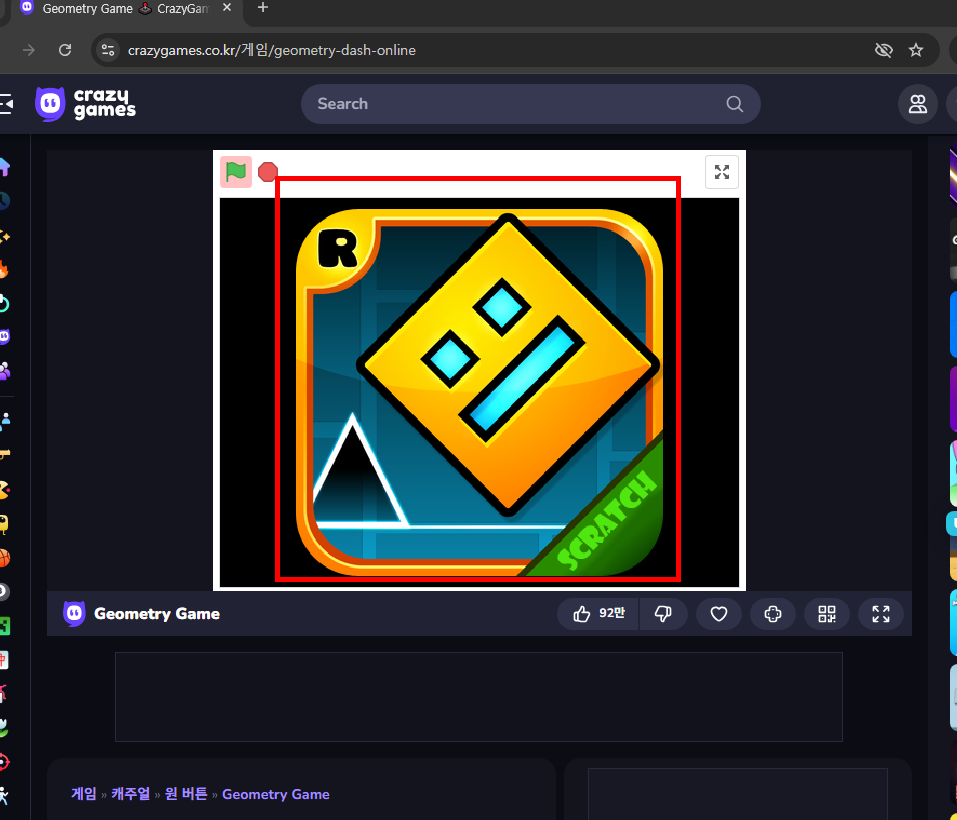Go to the CrazyGames homepage via the logo
The image size is (957, 820).
[85, 104]
